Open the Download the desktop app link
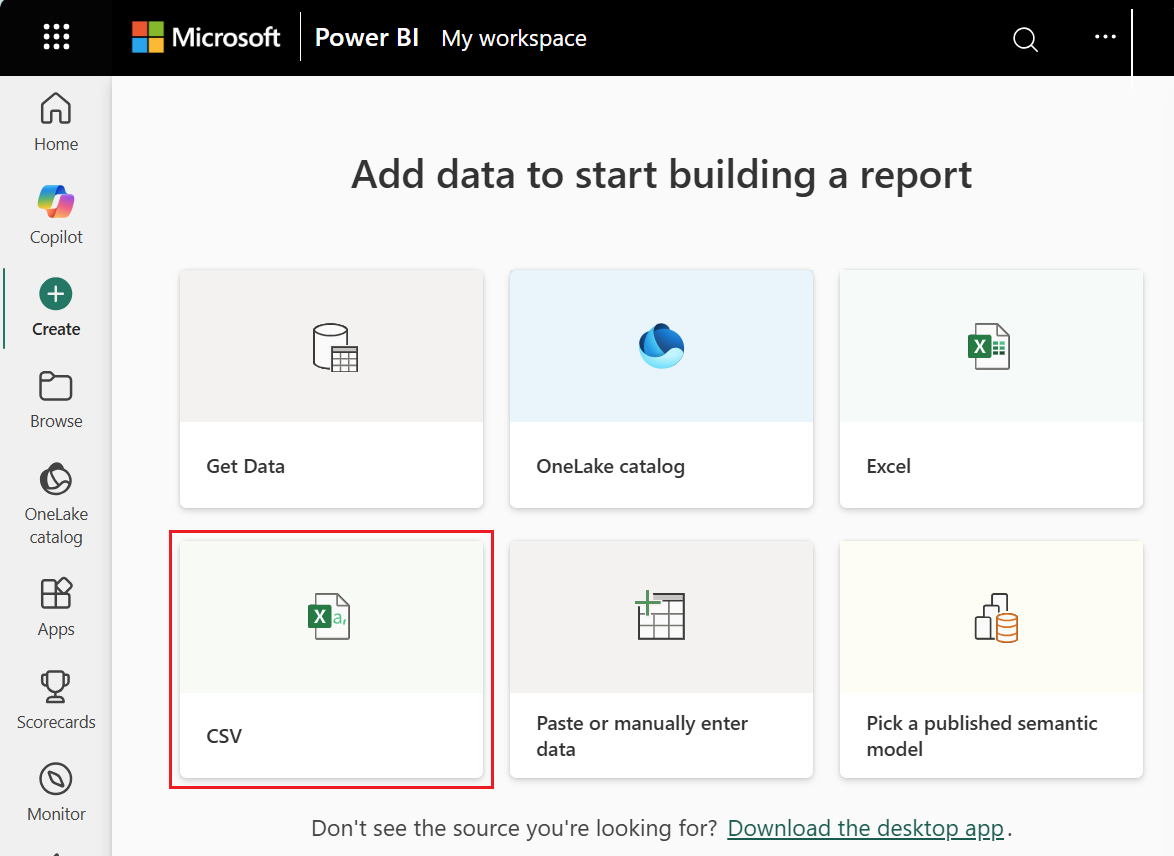1174x856 pixels. [866, 828]
